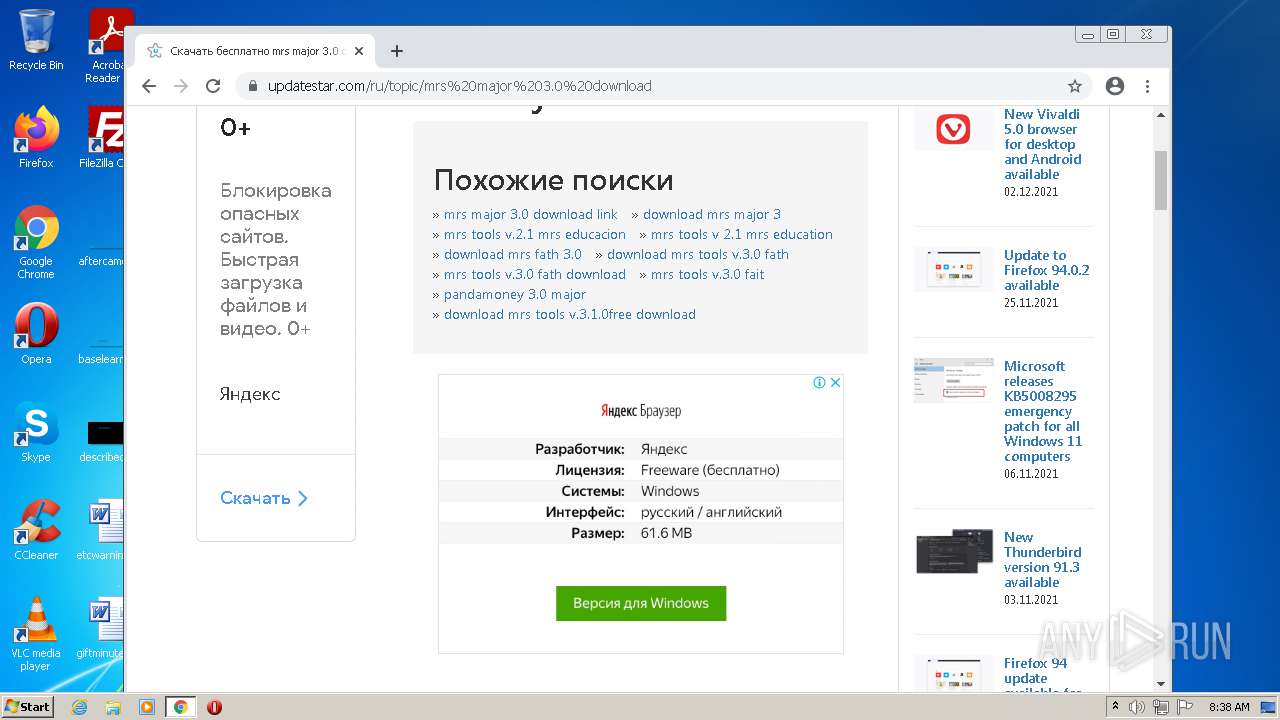Launch Google Chrome desktop shortcut

36,242
